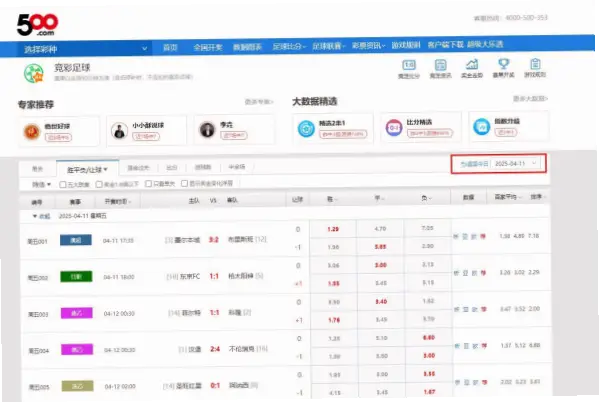This screenshot has height=402, width=599.
Task: Open the score icon showing 1:0 near the page top
Action: (409, 65)
